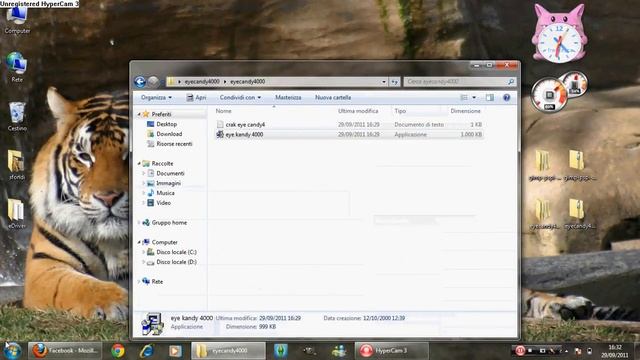Change view with the view layout icon
This screenshot has width=640, height=360.
pos(464,98)
